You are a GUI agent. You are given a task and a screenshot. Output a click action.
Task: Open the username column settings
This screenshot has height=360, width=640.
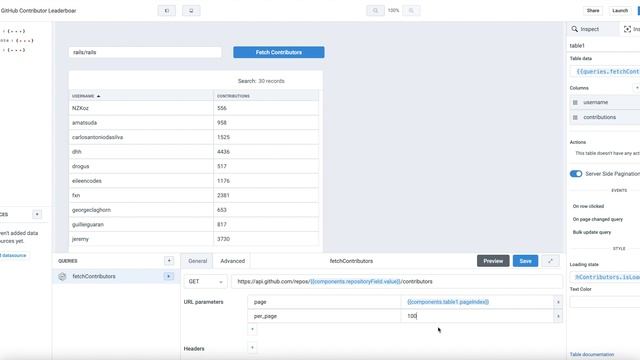(605, 102)
